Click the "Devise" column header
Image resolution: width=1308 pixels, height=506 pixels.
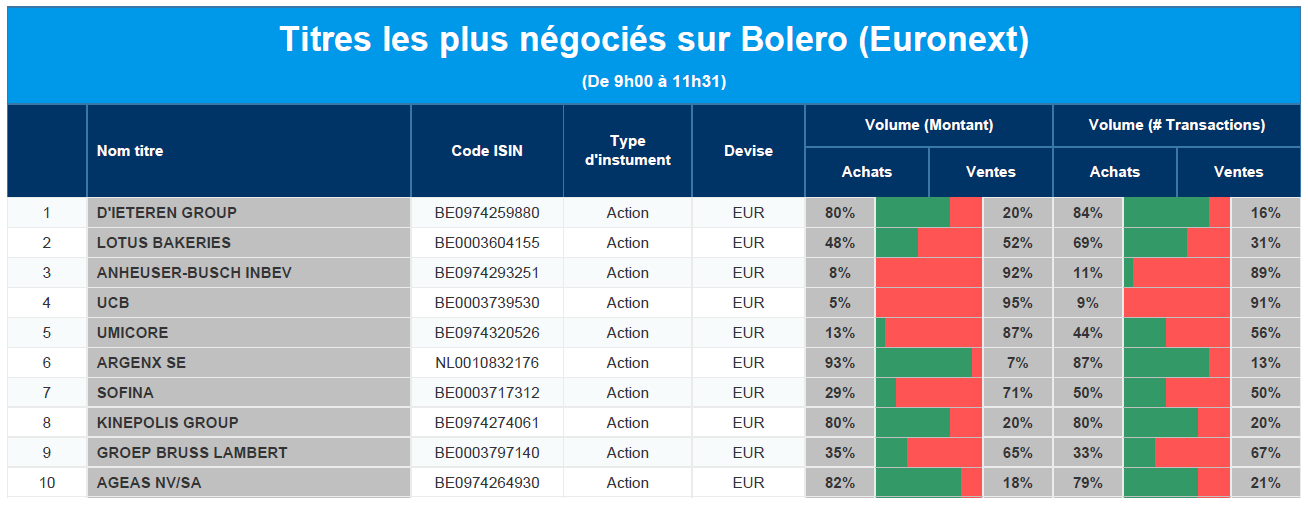pos(748,151)
